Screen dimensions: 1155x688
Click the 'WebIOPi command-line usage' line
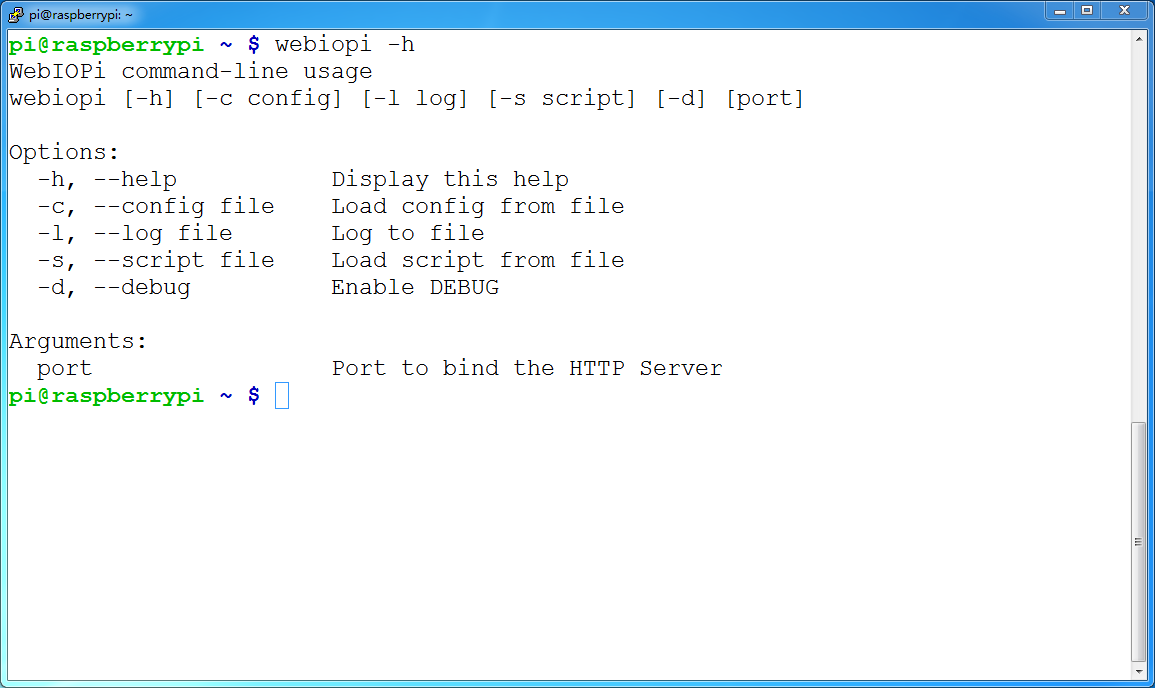[x=191, y=71]
